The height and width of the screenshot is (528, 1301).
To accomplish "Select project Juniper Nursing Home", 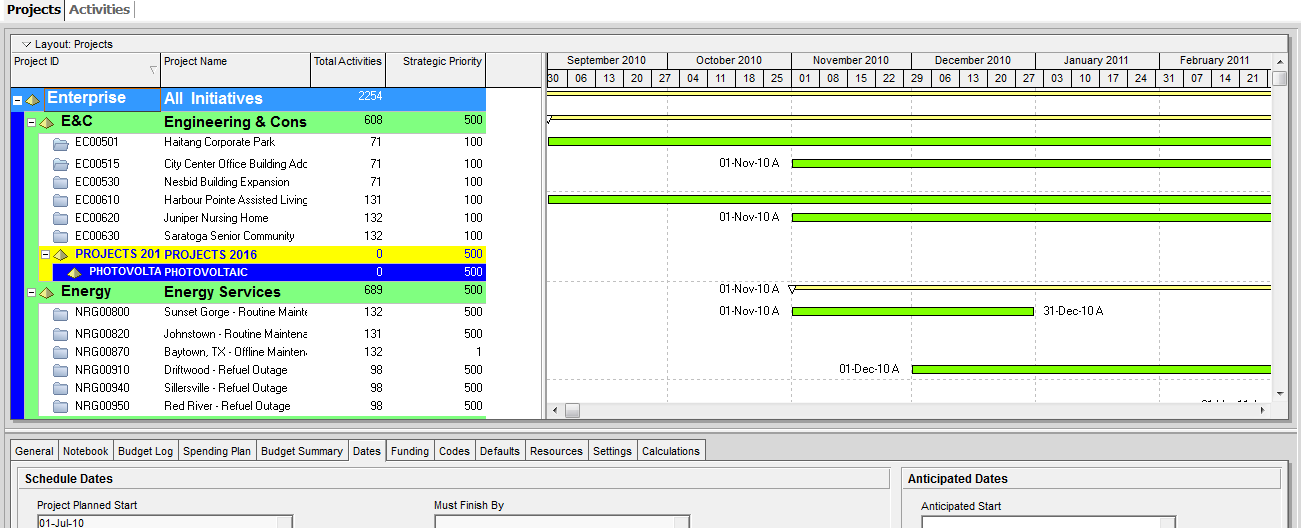I will [x=216, y=218].
